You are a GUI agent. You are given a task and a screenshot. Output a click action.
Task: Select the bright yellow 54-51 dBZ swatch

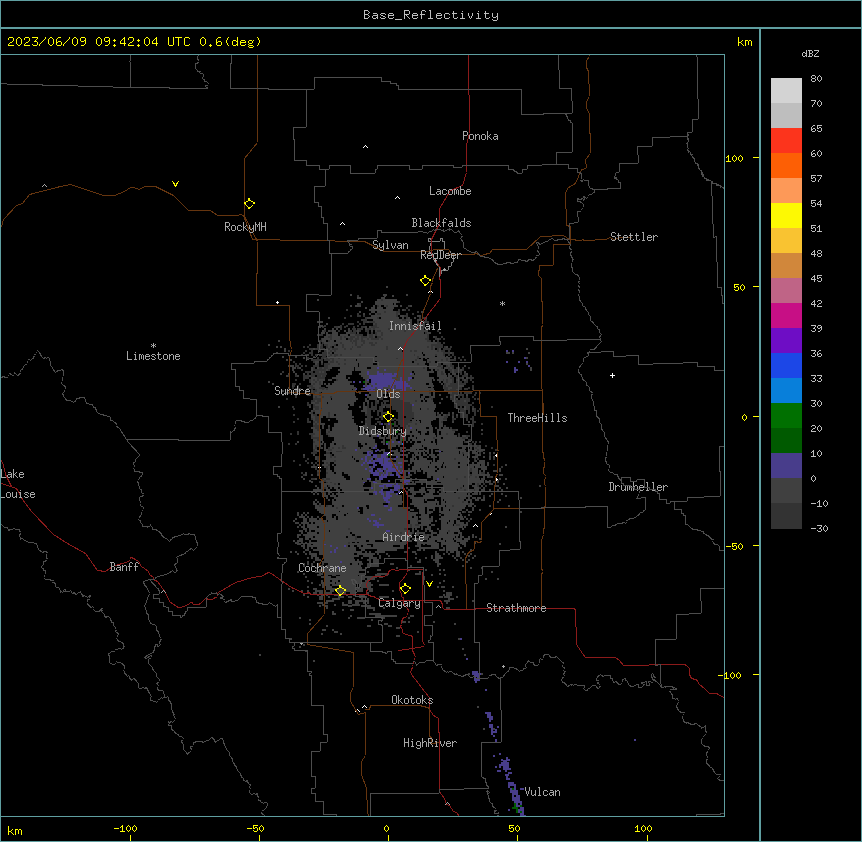[x=786, y=215]
